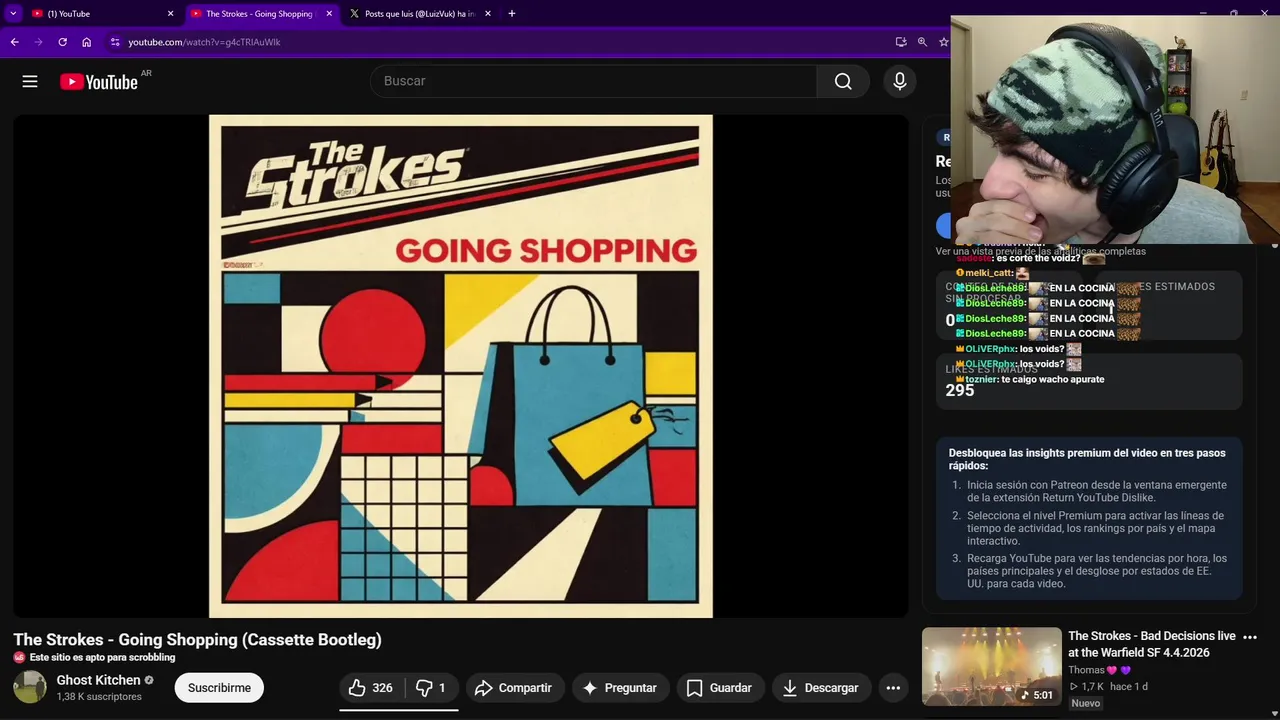Click inside the Buscar search field

594,81
